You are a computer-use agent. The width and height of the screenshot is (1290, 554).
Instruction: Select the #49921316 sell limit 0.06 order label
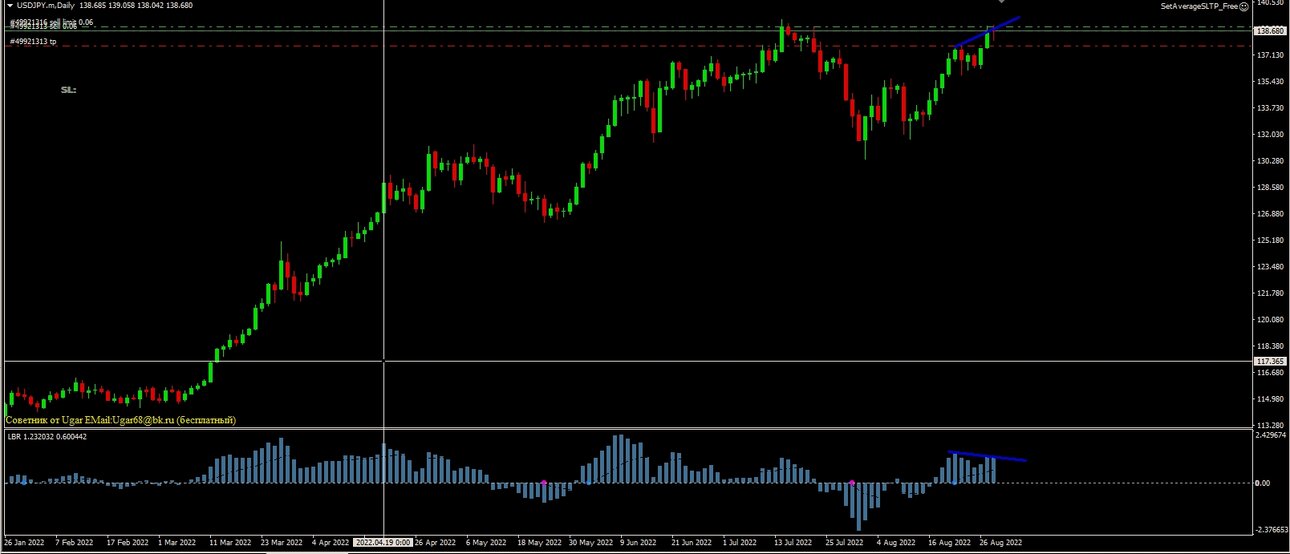(52, 22)
